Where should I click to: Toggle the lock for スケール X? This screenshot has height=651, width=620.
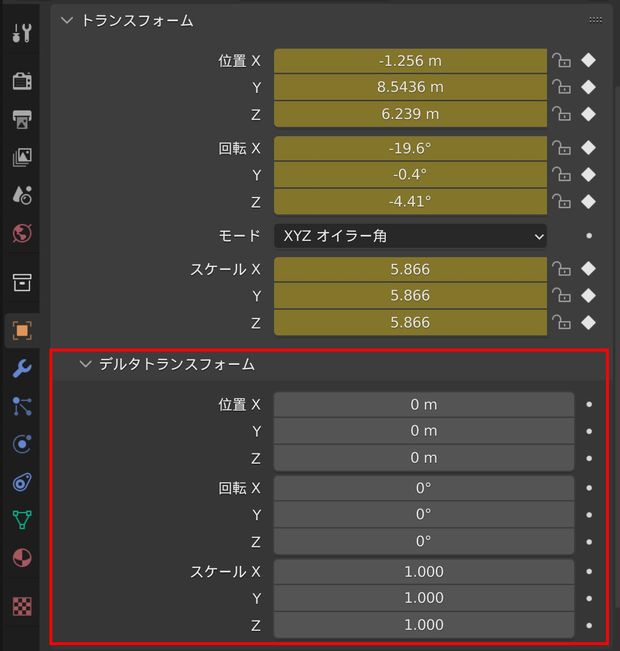point(561,269)
